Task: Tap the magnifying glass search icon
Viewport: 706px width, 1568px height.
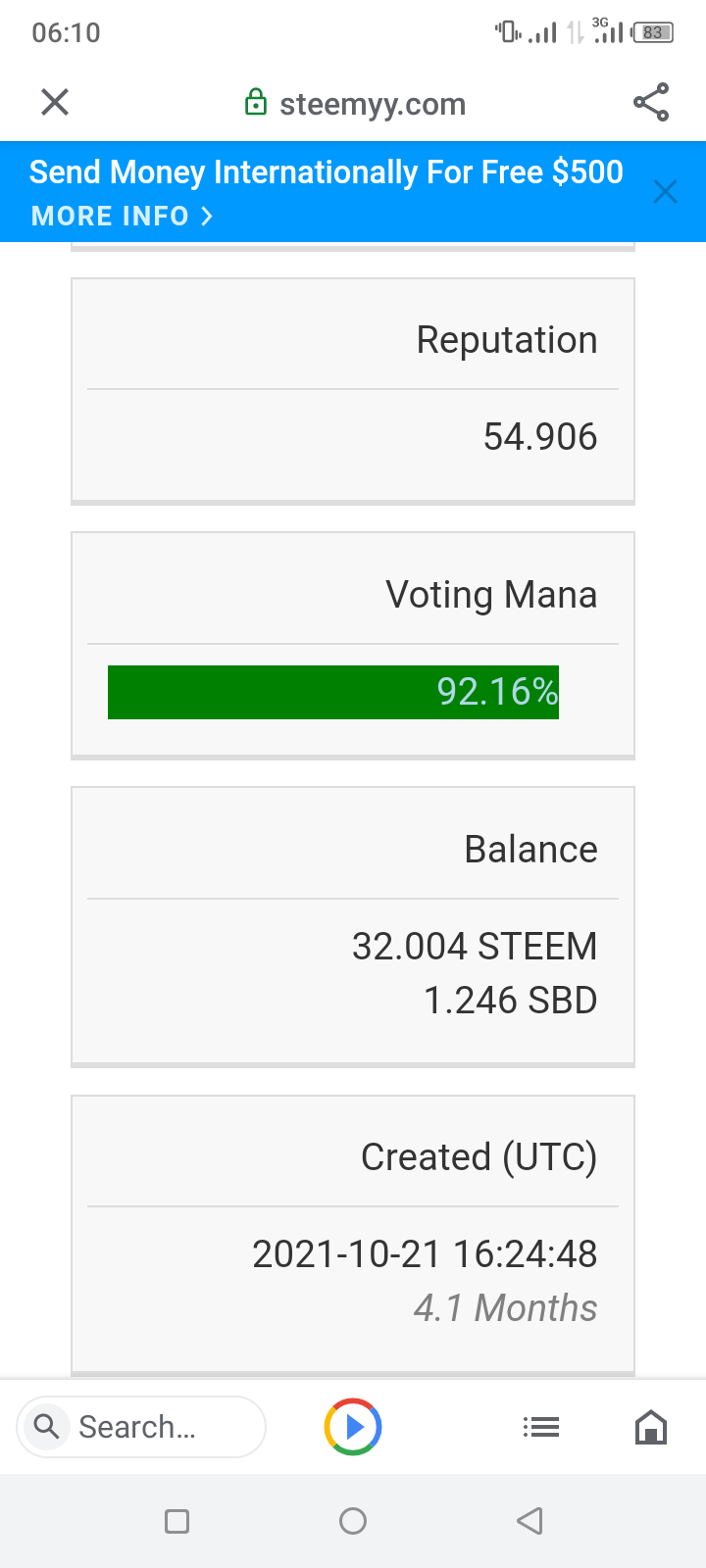Action: click(46, 1426)
